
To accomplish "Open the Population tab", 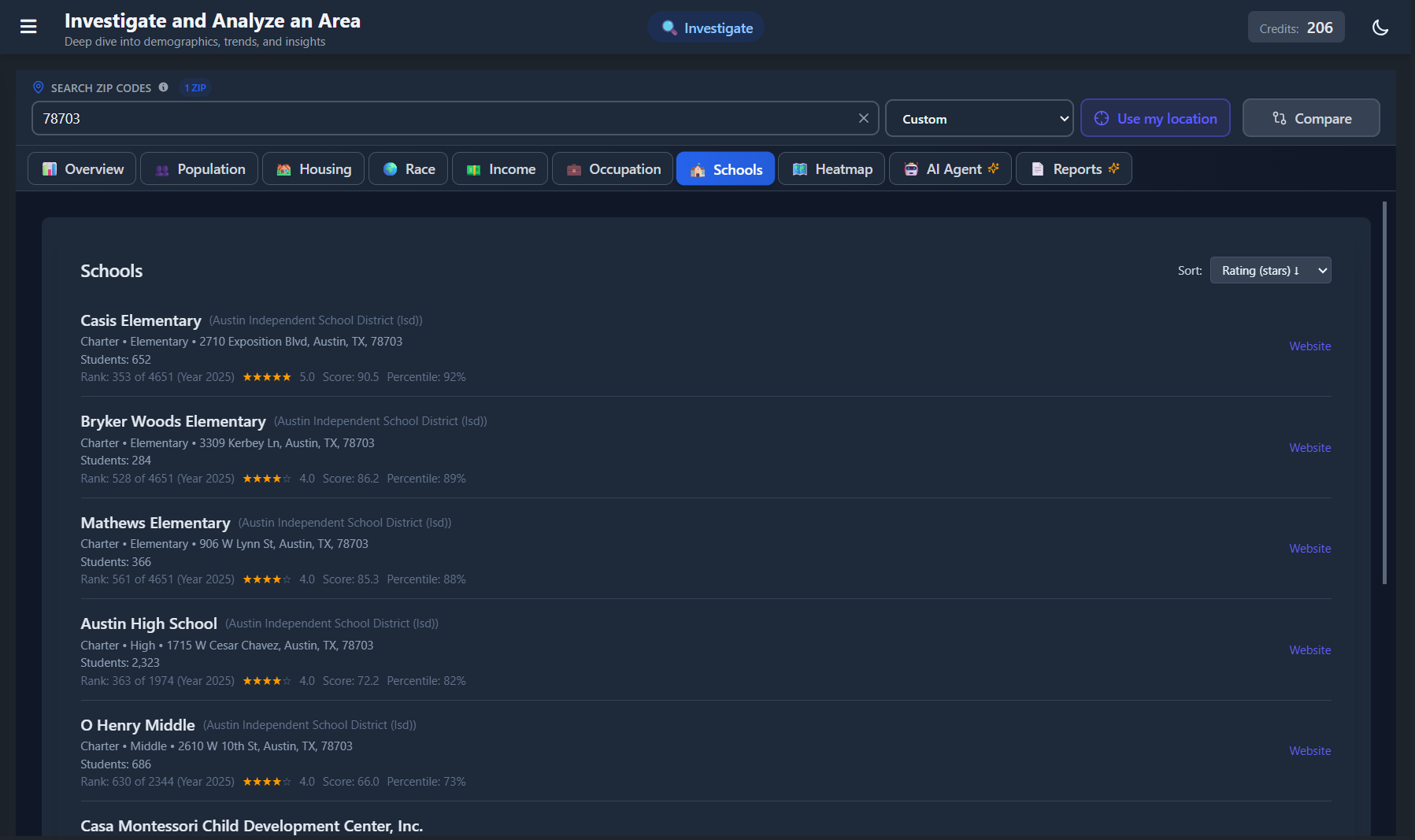I will pyautogui.click(x=199, y=169).
